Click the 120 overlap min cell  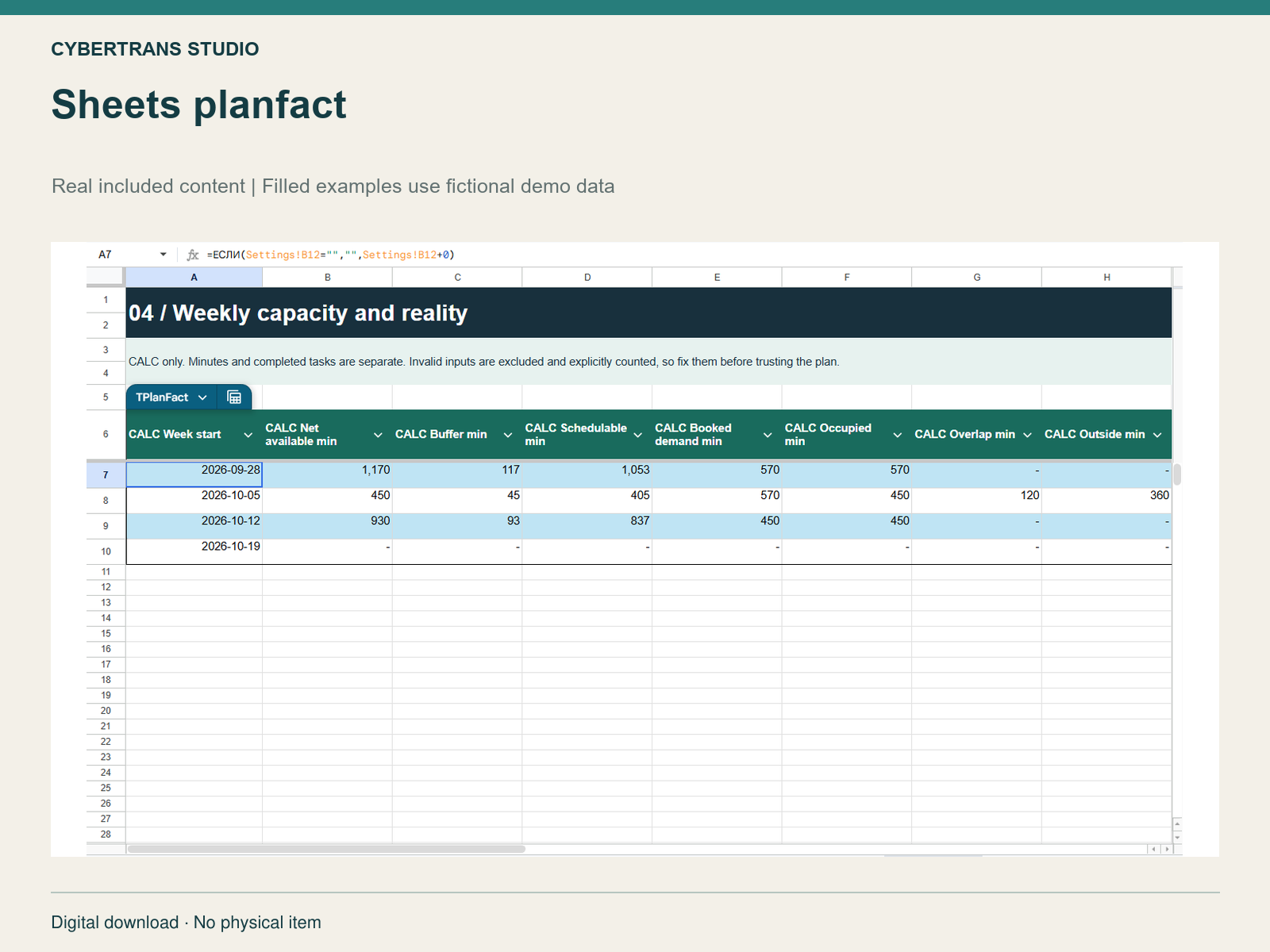976,501
